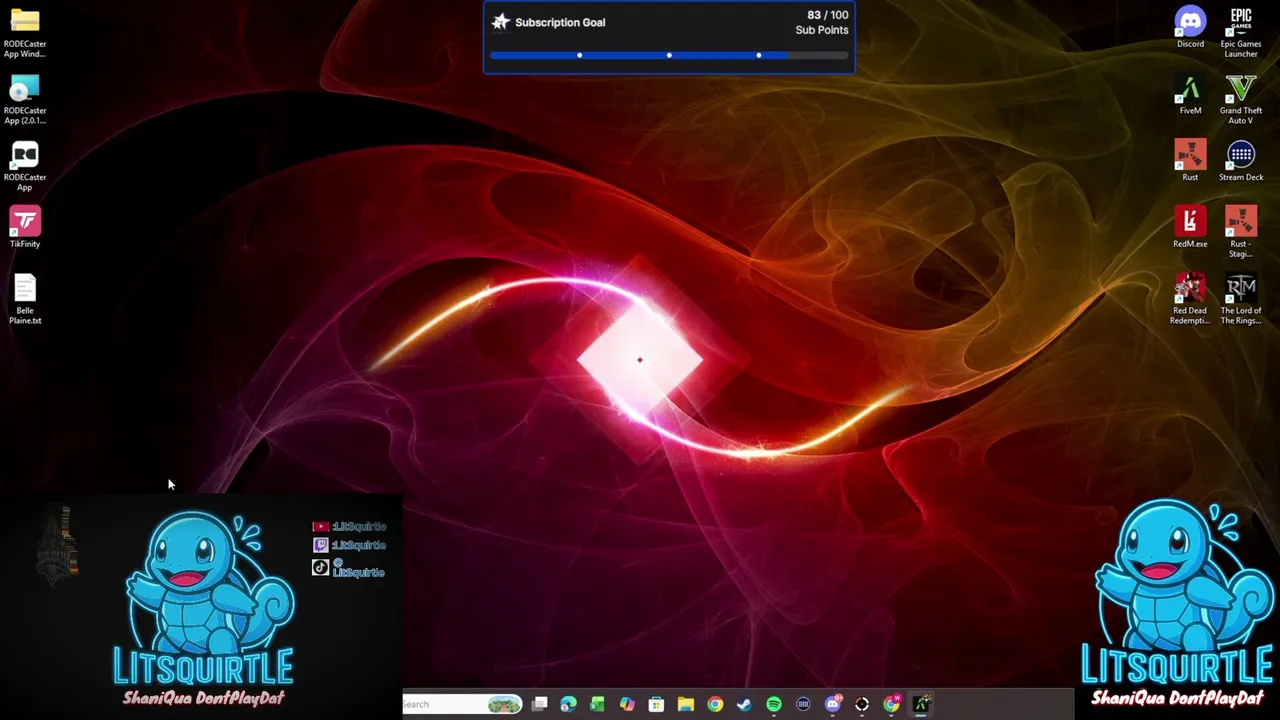Image resolution: width=1280 pixels, height=720 pixels.
Task: Select the RODECaster App (2.0.1) installer icon
Action: point(25,100)
